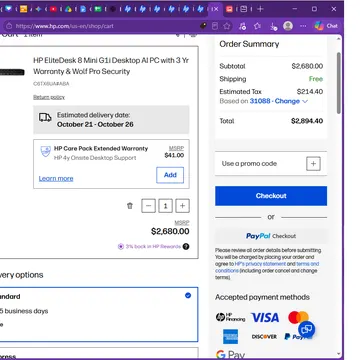360x360 pixels.
Task: Click the delivery truck icon
Action: pos(45,117)
